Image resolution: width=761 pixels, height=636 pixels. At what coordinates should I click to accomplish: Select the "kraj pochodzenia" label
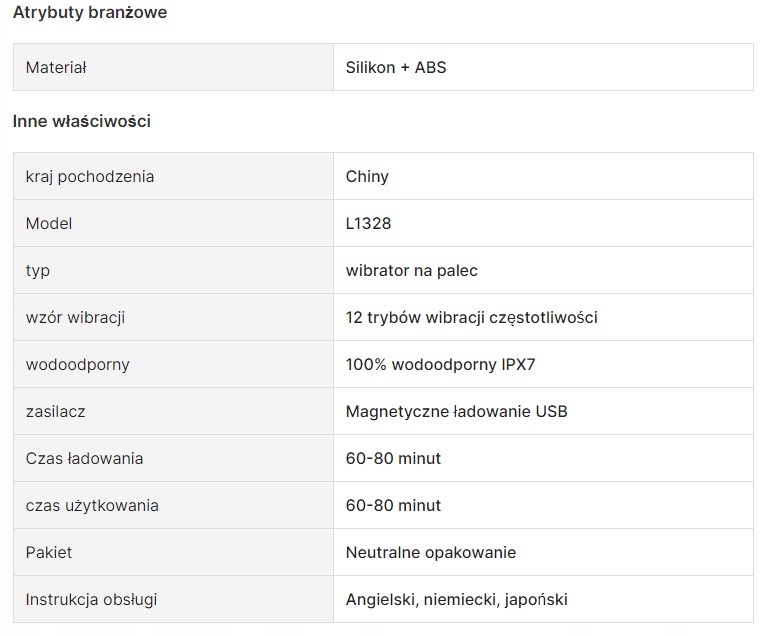[90, 177]
